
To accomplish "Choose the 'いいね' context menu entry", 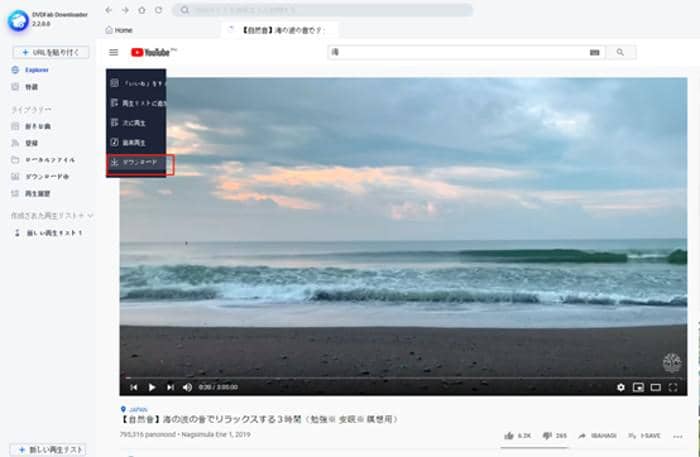I will [136, 83].
